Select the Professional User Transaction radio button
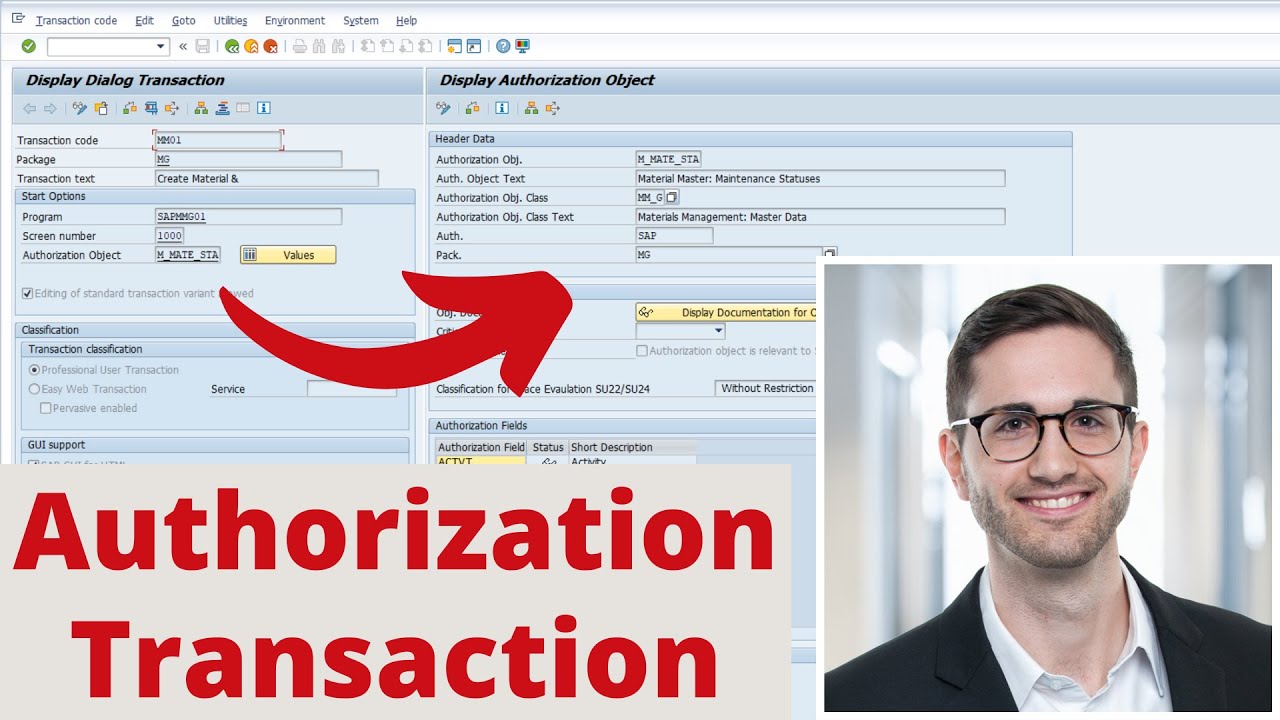 click(35, 370)
